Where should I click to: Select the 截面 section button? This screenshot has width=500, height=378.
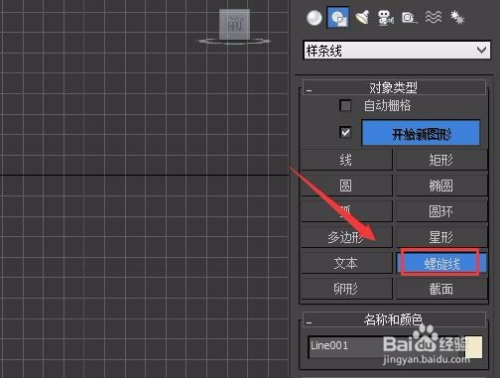click(441, 289)
